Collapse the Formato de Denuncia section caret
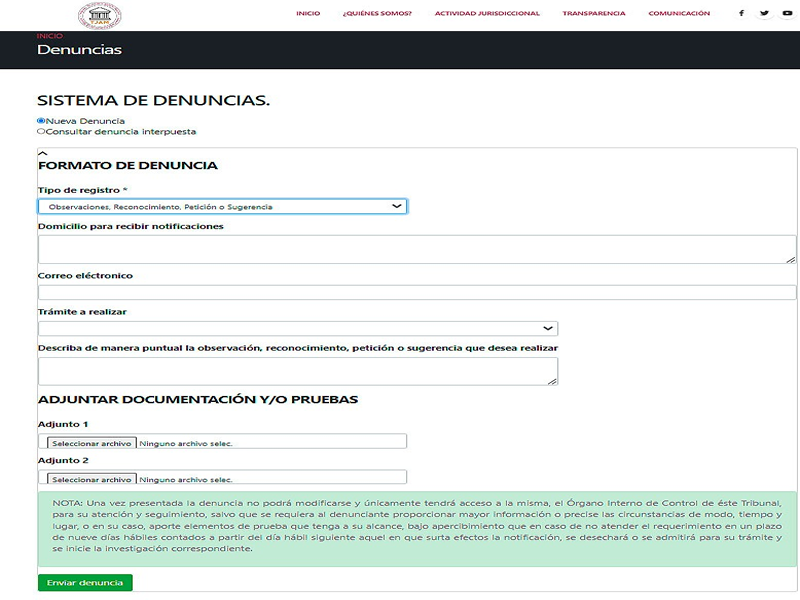Screen dimensions: 800x600 pos(41,152)
